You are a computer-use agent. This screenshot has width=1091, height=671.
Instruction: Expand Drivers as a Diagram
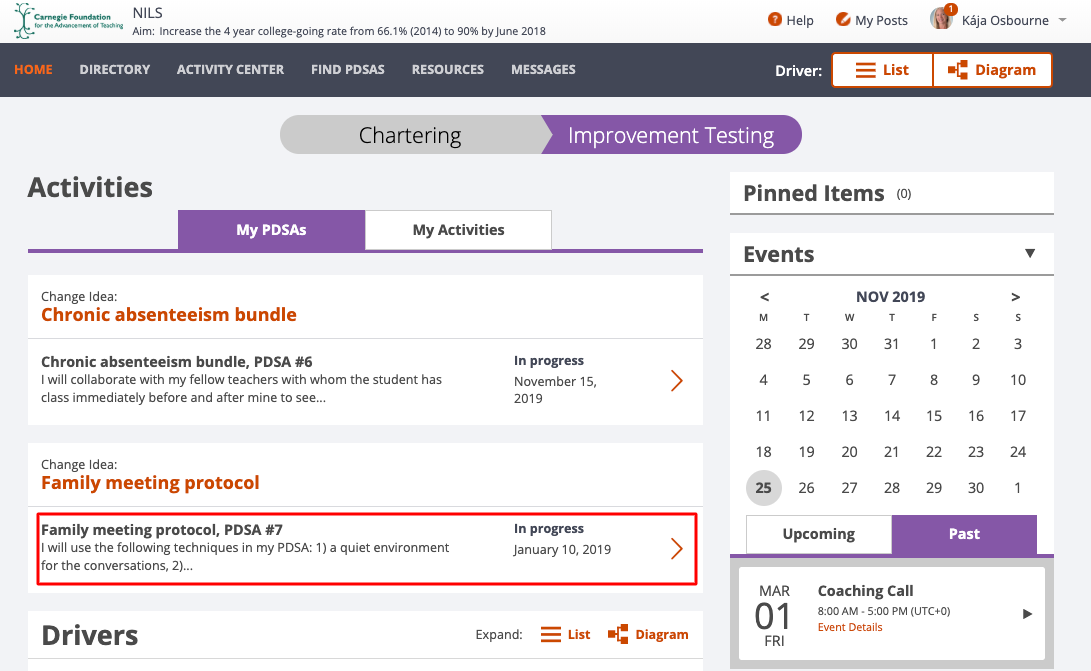point(648,634)
